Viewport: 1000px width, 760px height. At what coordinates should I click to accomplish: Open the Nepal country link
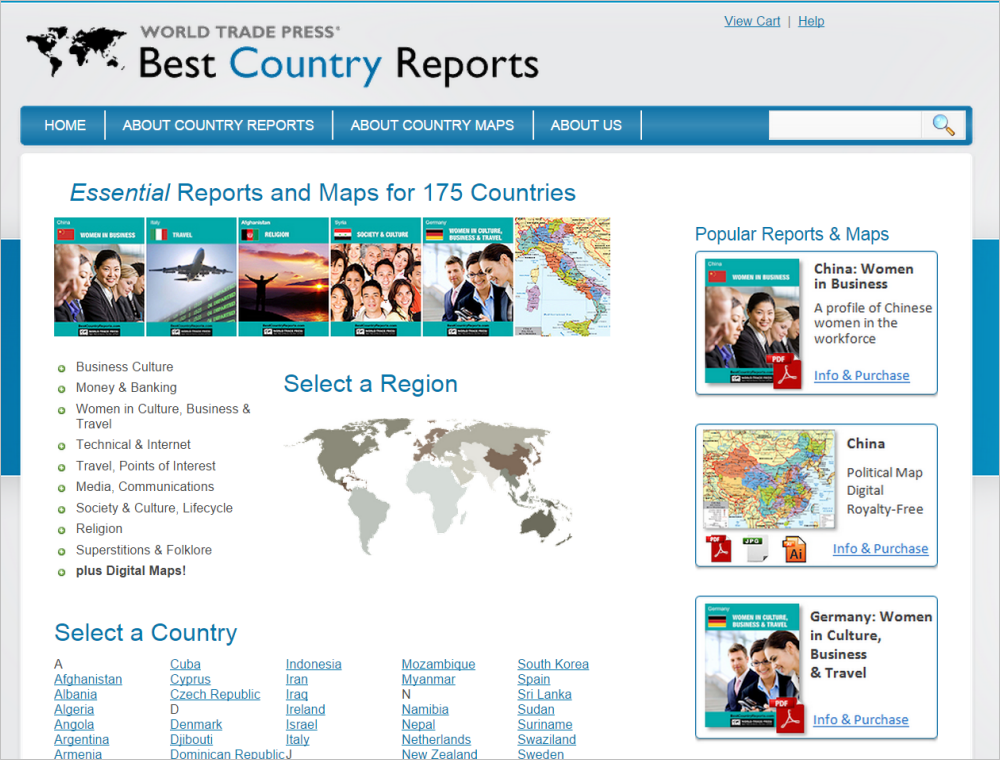tap(418, 725)
